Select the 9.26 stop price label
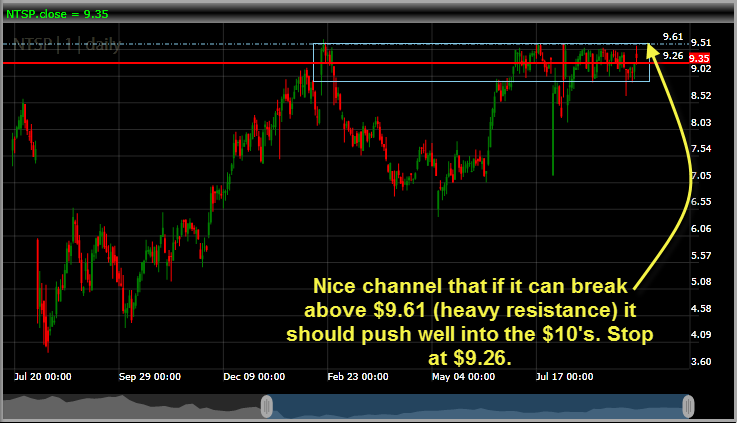The image size is (737, 423). 673,55
